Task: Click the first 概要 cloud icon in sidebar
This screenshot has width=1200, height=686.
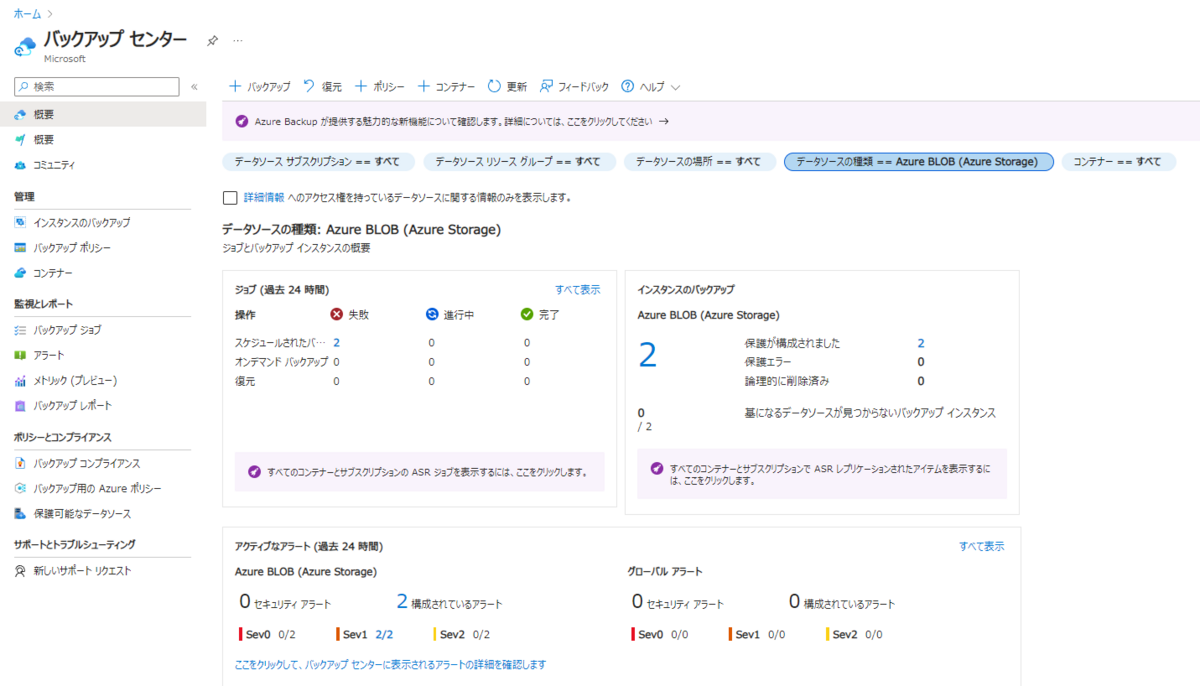Action: (20, 114)
